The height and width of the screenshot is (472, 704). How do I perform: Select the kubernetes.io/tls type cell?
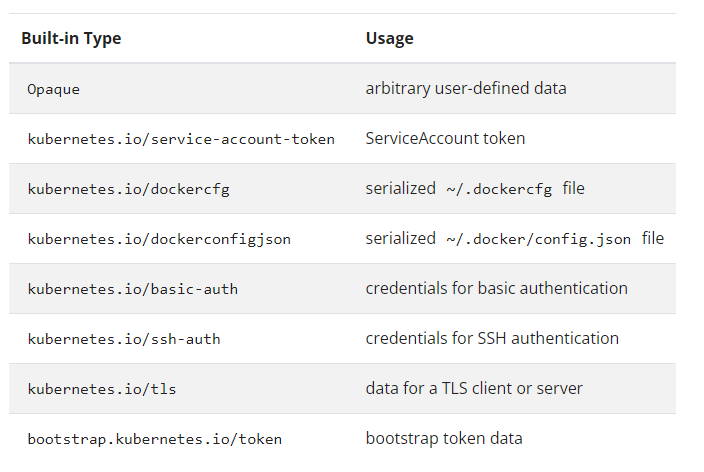[102, 389]
